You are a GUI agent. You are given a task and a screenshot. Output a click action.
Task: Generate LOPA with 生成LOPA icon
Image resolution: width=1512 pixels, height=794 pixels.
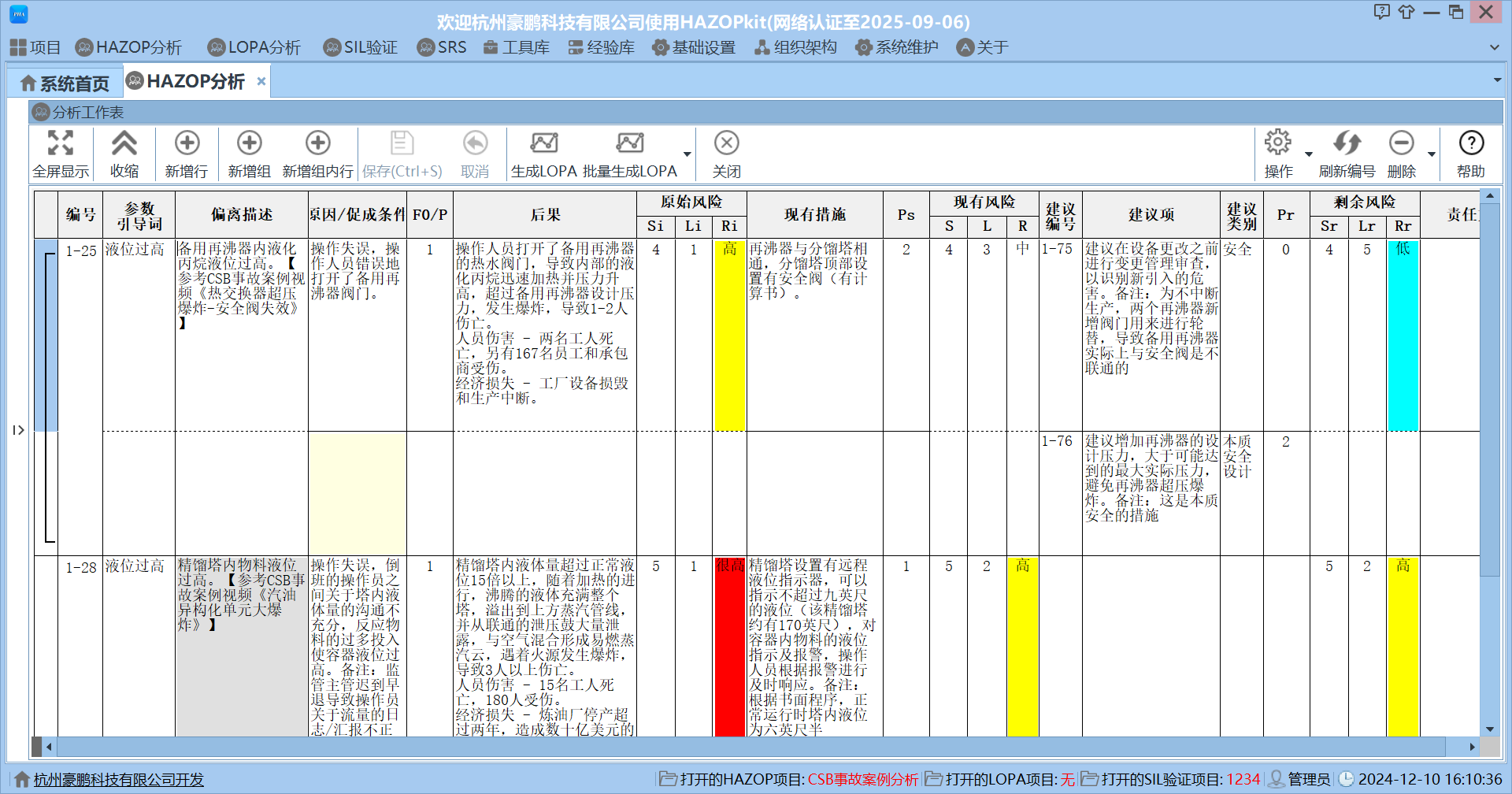544,143
